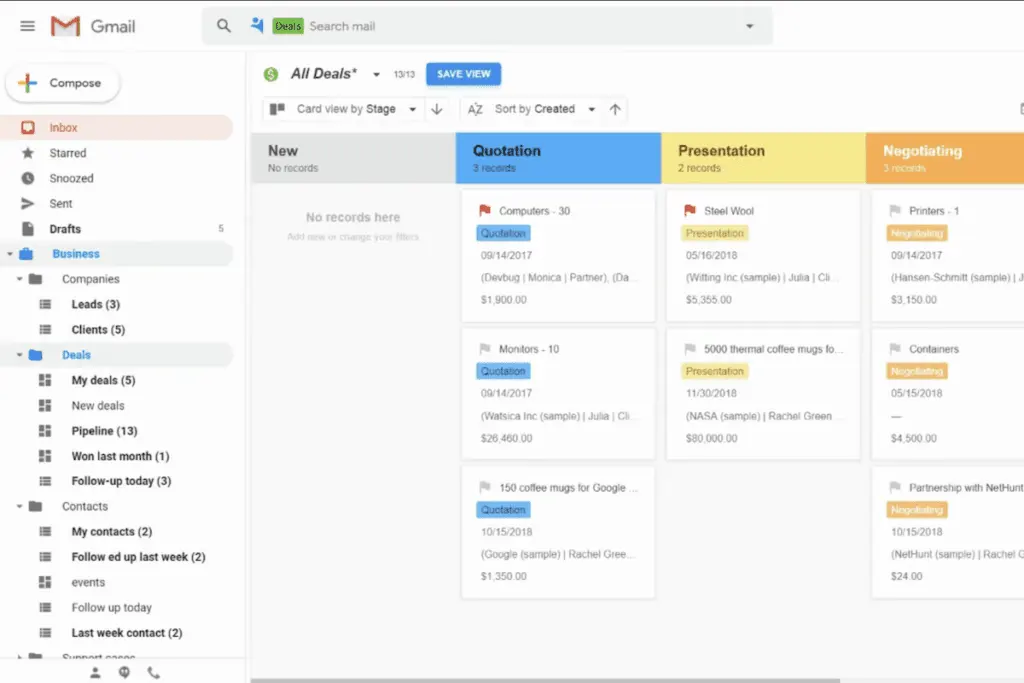Click the horizontal scrollbar at the bottom

pyautogui.click(x=545, y=680)
